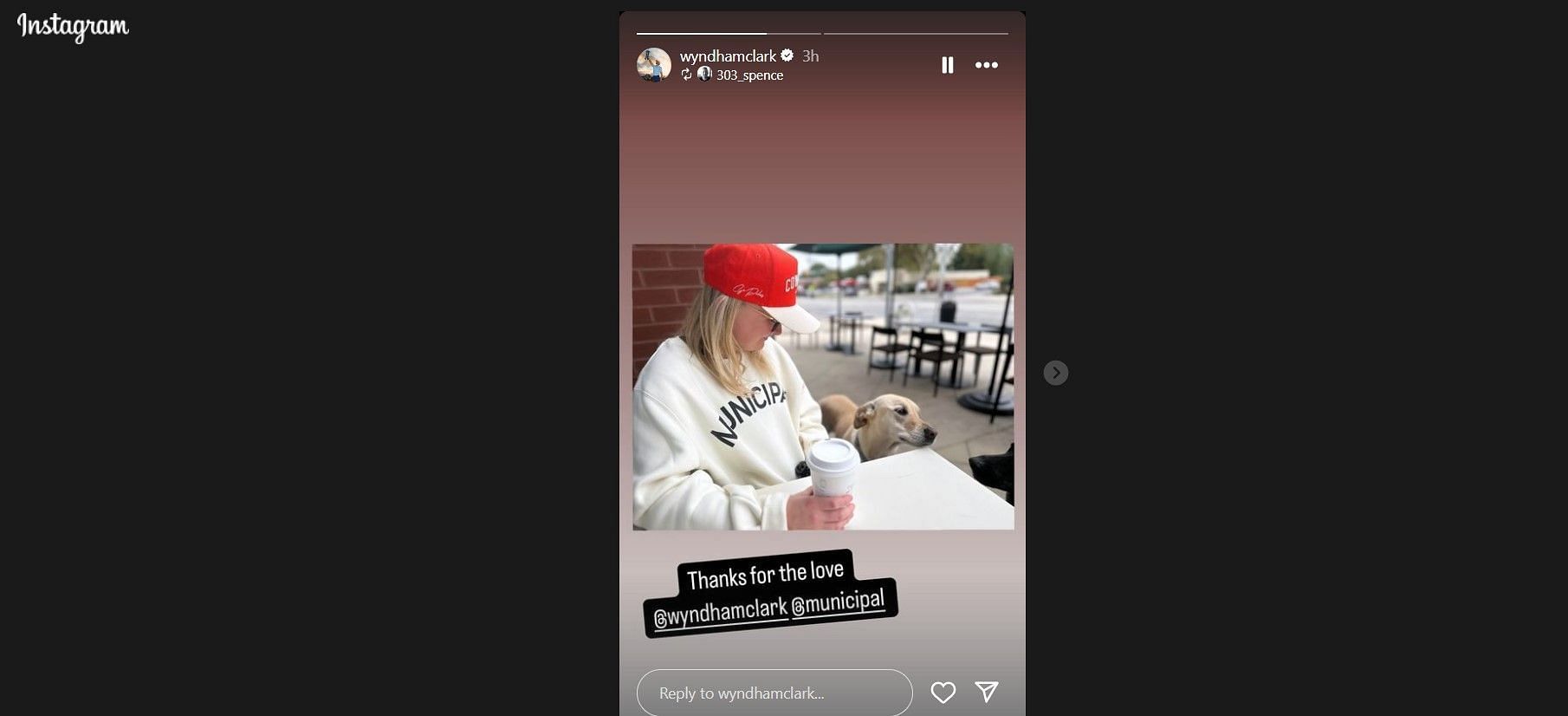Go to next story with arrow
The height and width of the screenshot is (716, 1568).
pos(1055,373)
